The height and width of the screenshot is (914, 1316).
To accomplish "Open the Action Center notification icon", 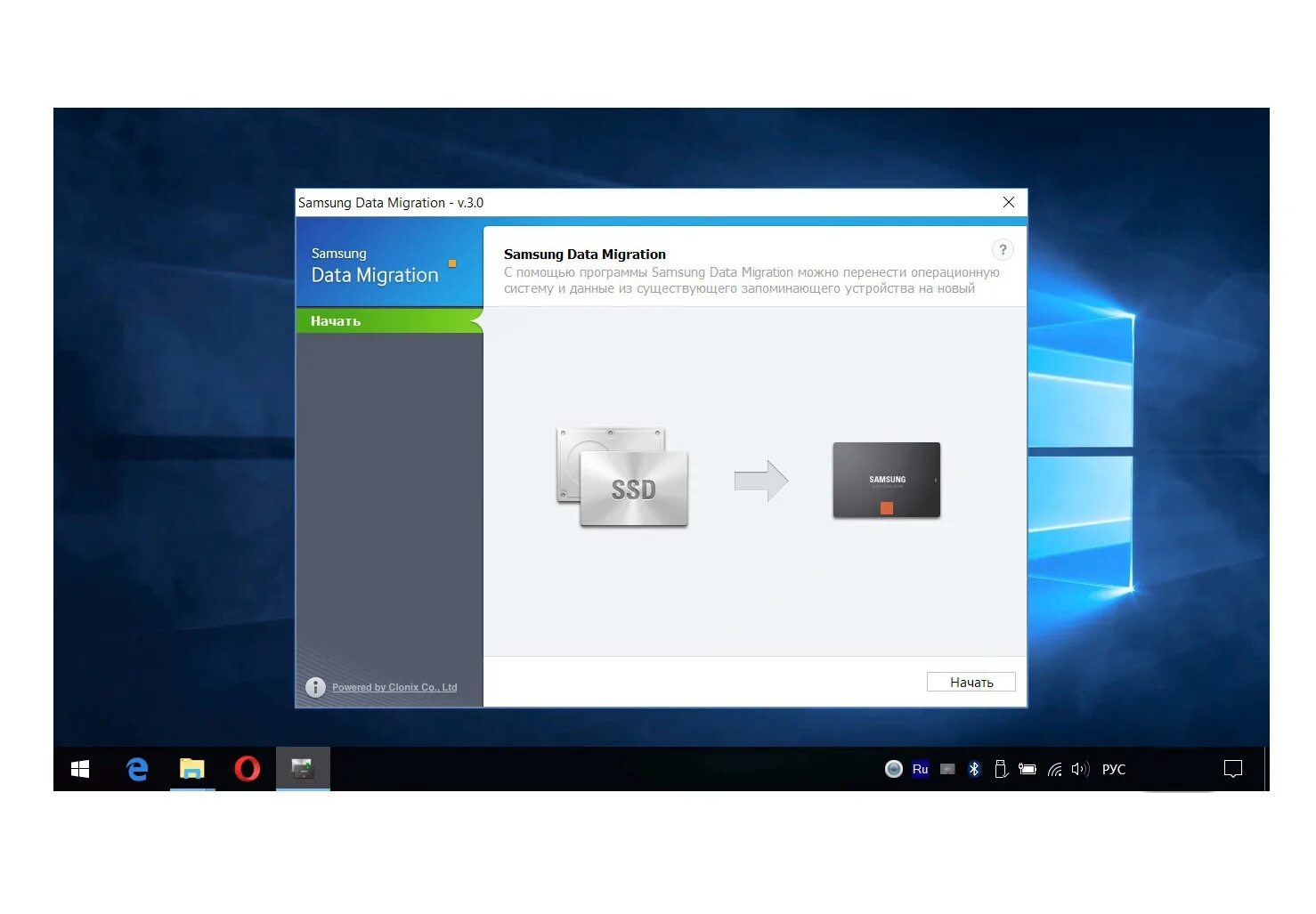I will coord(1233,769).
